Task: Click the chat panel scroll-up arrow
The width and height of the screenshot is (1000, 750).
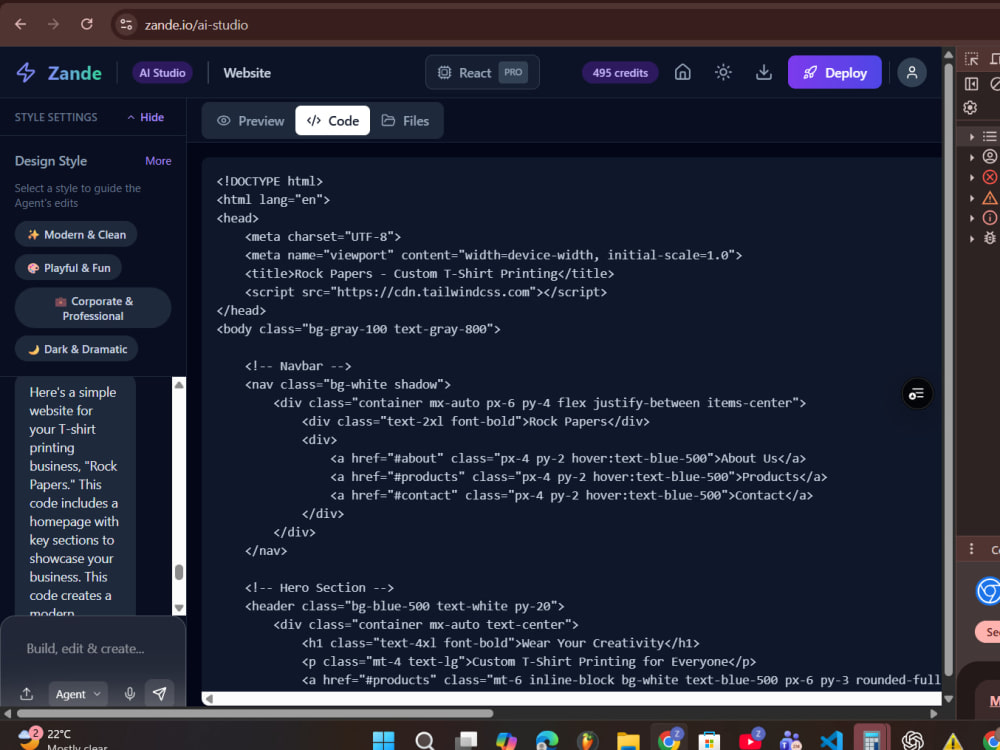Action: coord(179,385)
